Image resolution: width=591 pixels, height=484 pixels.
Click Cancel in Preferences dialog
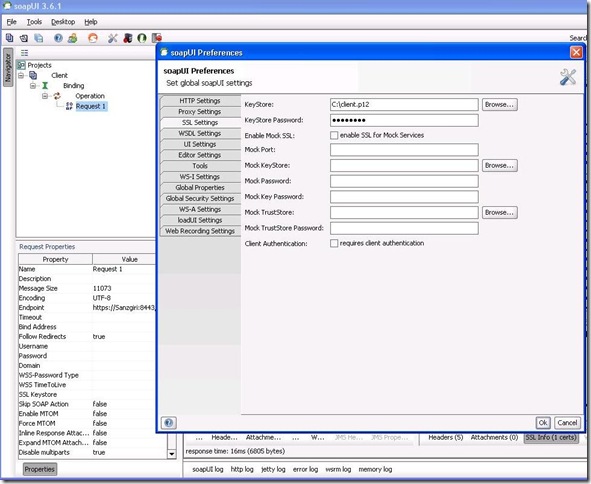567,423
